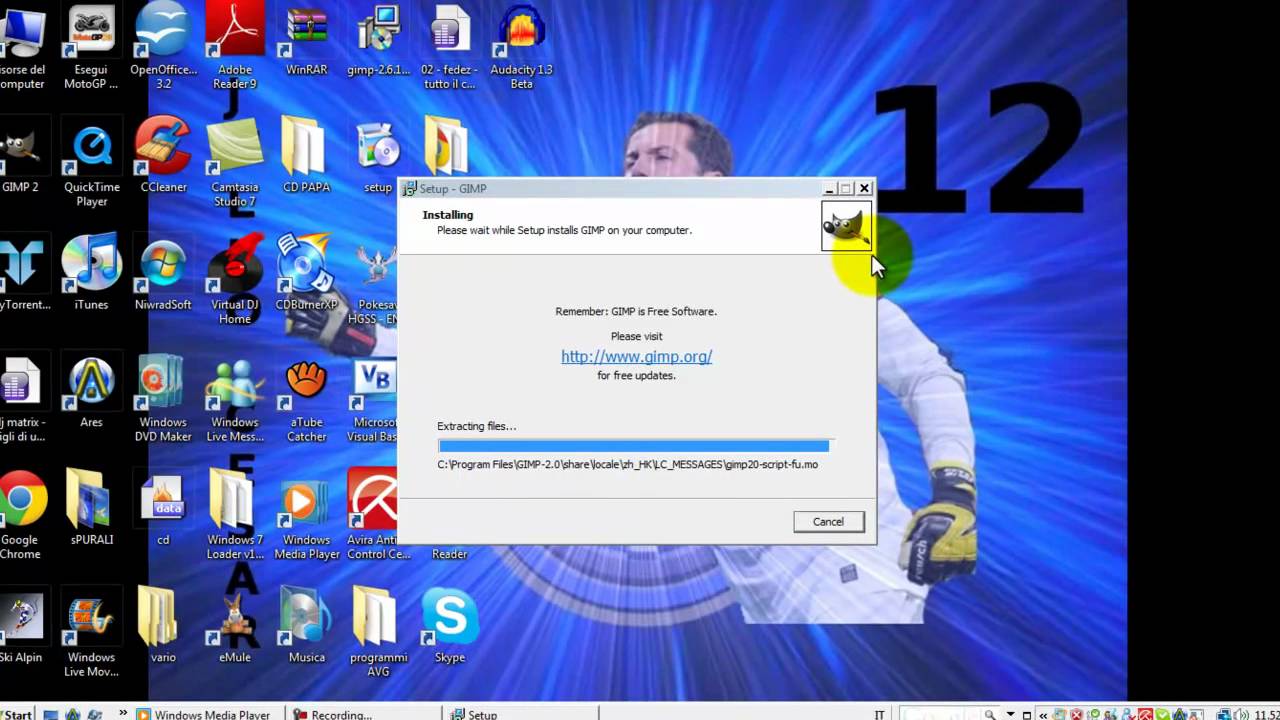
Task: Click the volume speaker tray icon
Action: [x=1242, y=715]
